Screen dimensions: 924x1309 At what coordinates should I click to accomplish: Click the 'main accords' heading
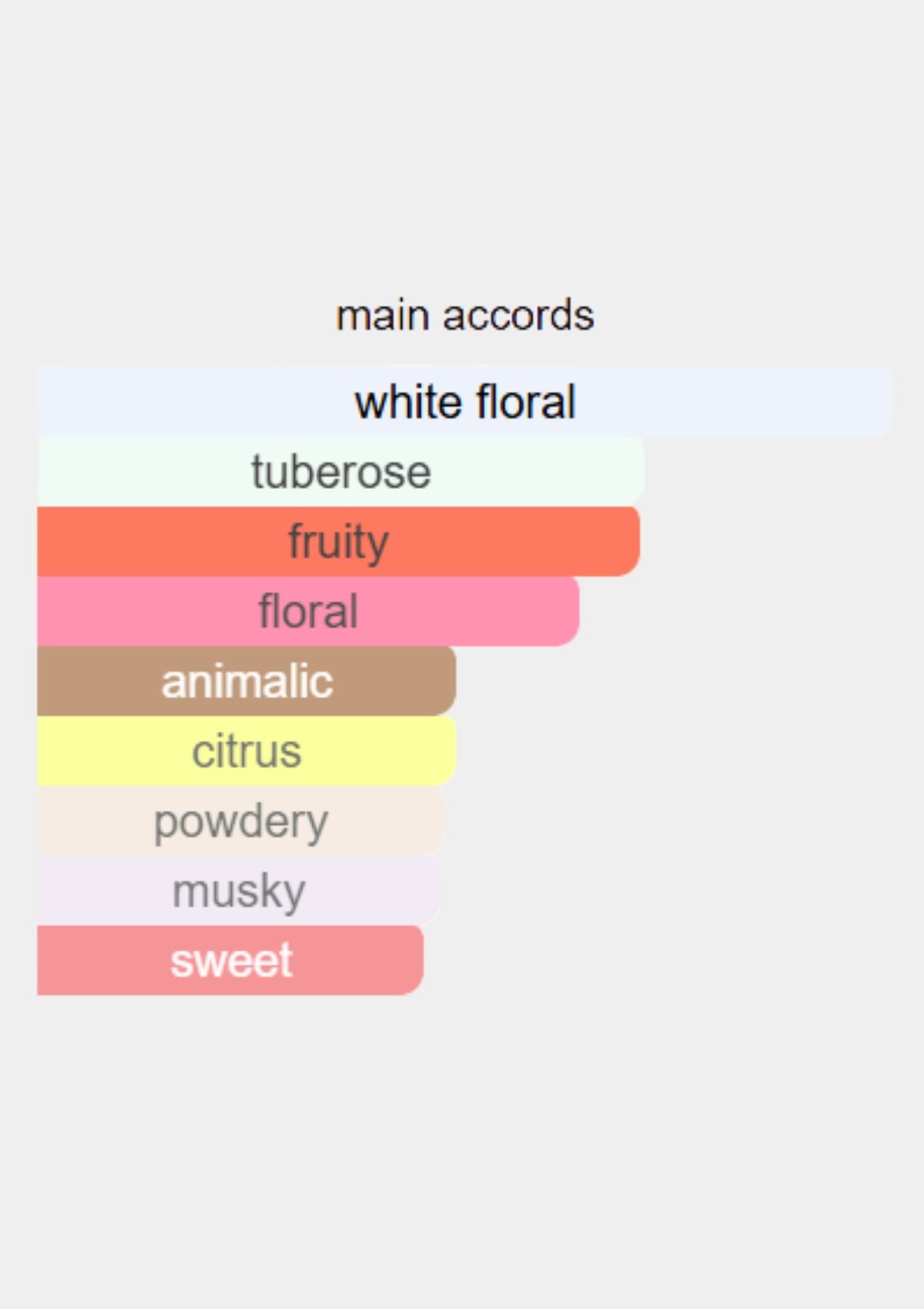(464, 316)
